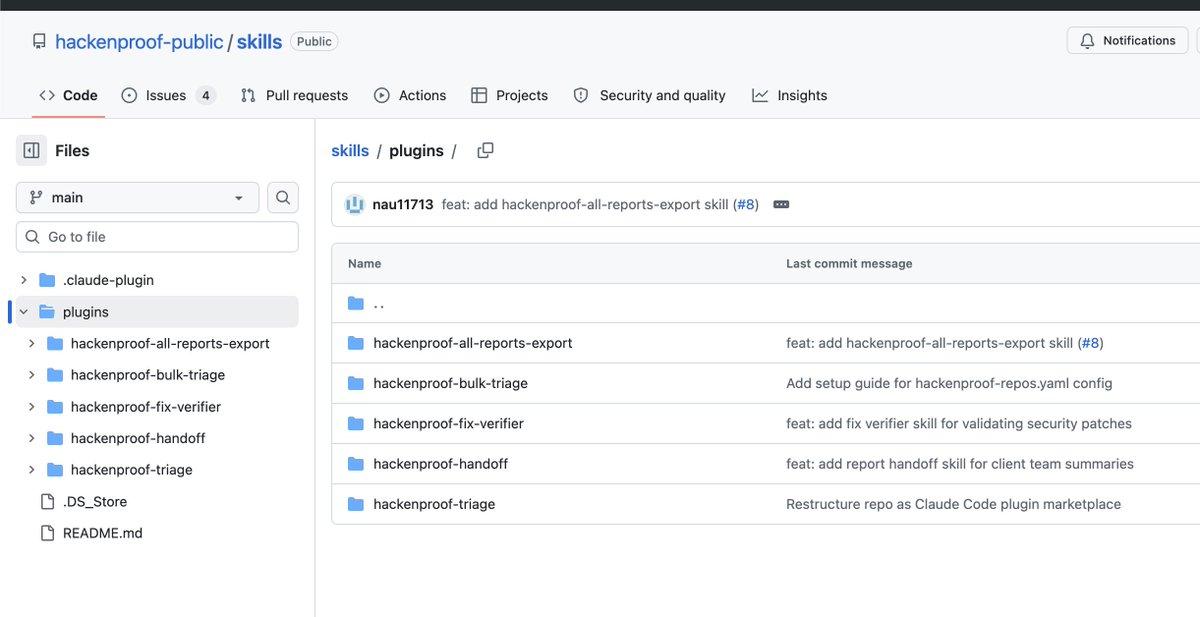Click folder icon of hackenproof-fix-verifier table row

pos(356,423)
